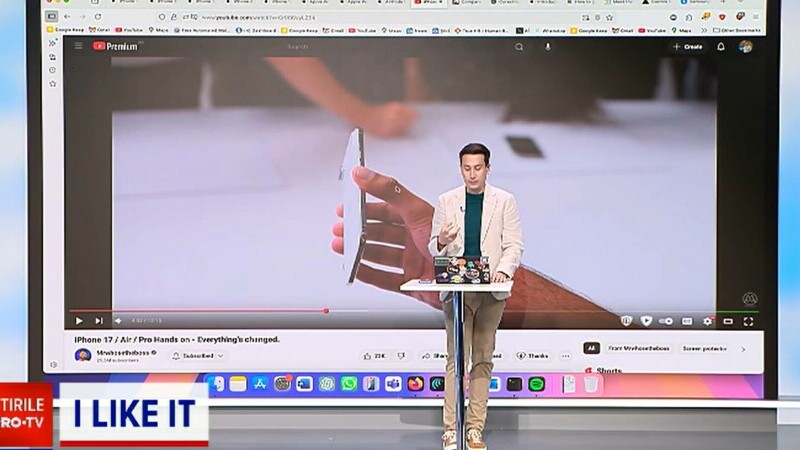Mute the video volume speaker icon
The image size is (800, 450).
coord(118,321)
